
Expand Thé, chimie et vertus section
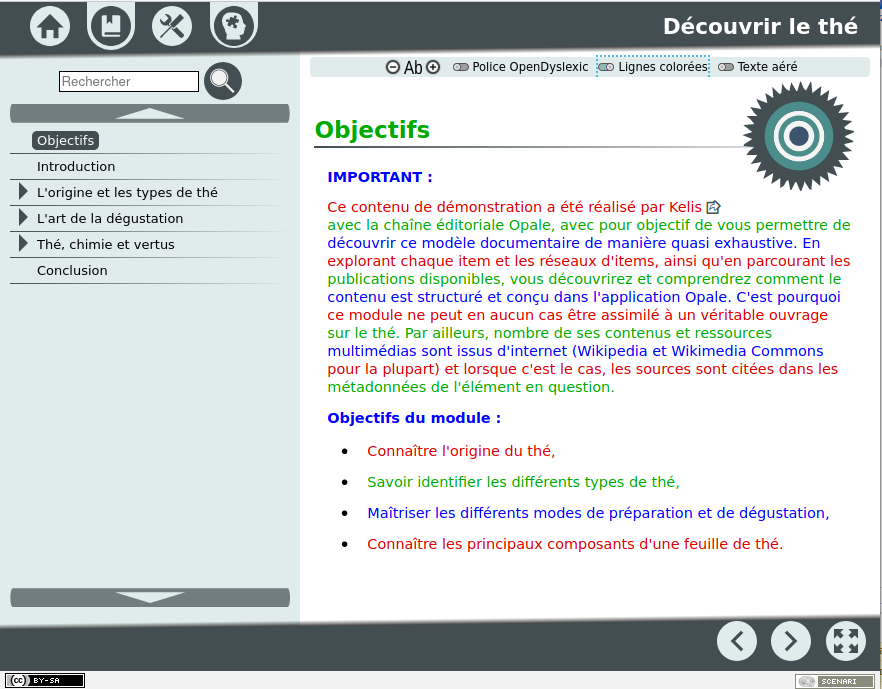[22, 244]
